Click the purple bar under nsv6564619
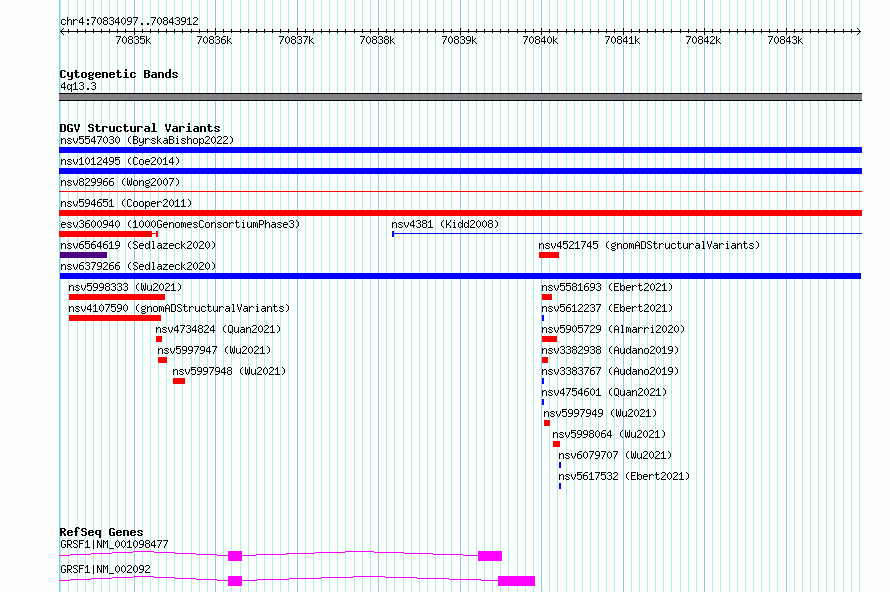Image resolution: width=890 pixels, height=592 pixels. (83, 255)
